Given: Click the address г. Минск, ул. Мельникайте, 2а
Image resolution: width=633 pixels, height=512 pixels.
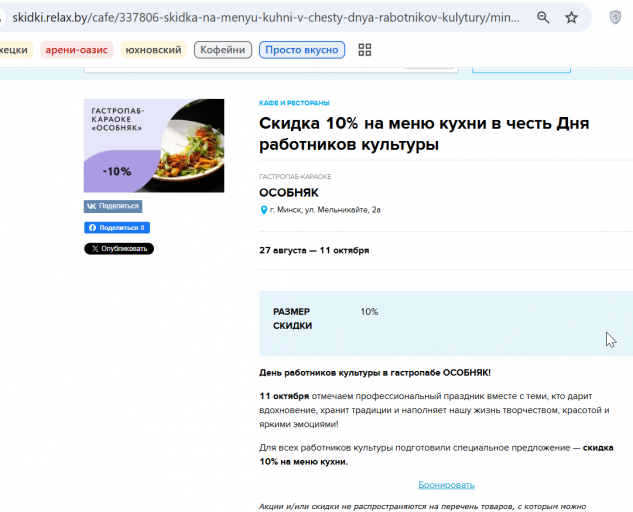Looking at the screenshot, I should pos(325,210).
